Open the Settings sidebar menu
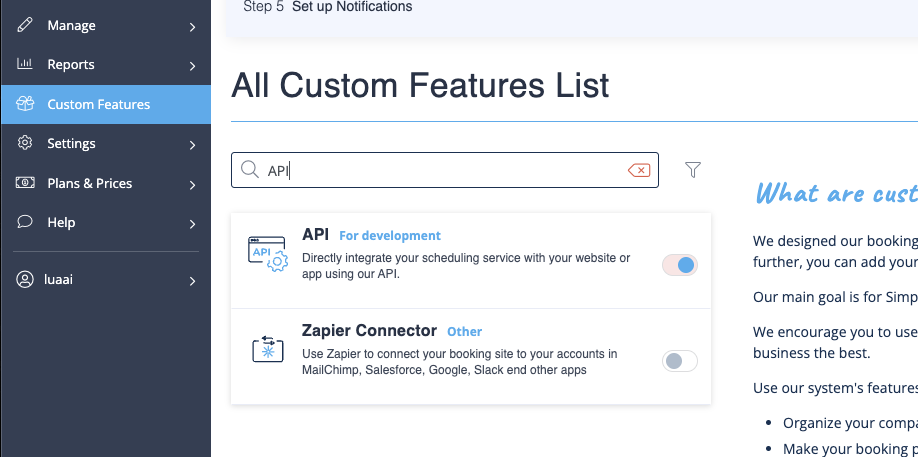This screenshot has height=457, width=918. 106,143
